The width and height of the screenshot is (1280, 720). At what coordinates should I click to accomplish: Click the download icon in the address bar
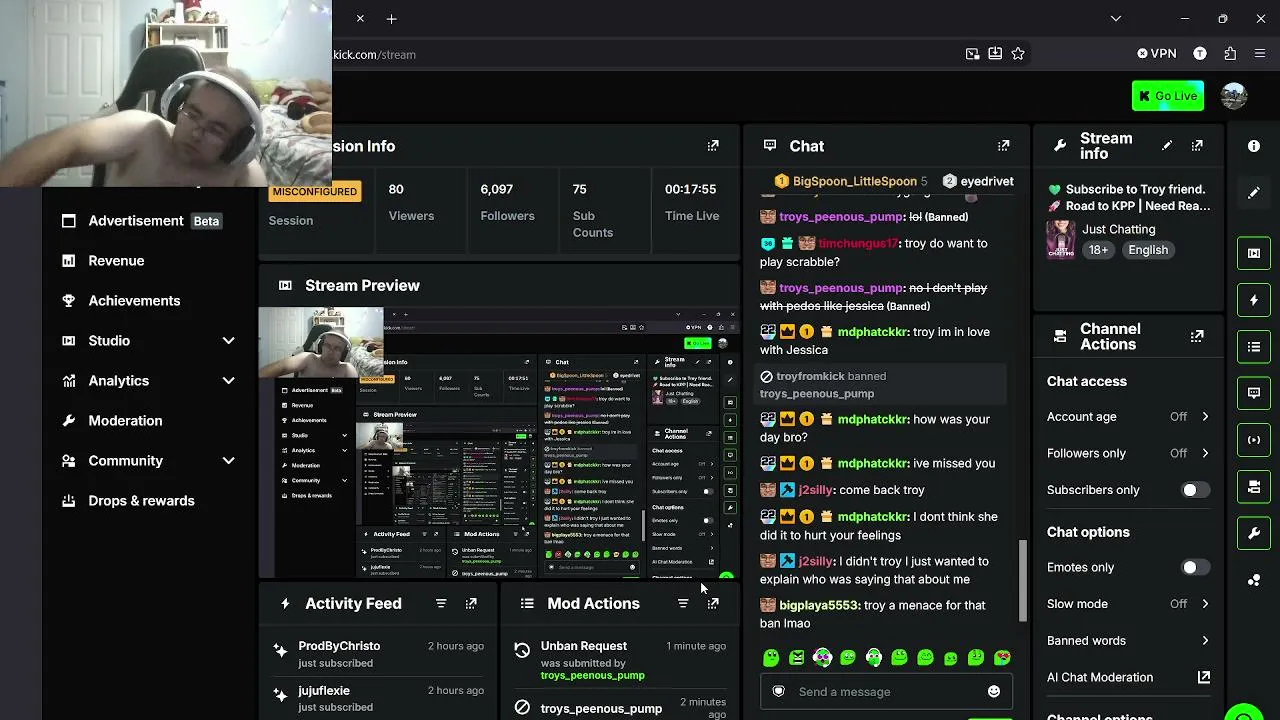coord(995,54)
